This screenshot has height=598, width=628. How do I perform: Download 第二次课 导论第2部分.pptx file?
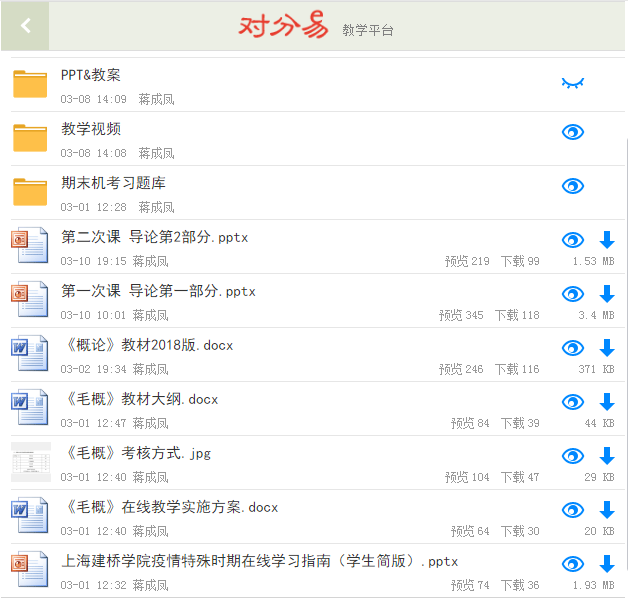pos(606,240)
